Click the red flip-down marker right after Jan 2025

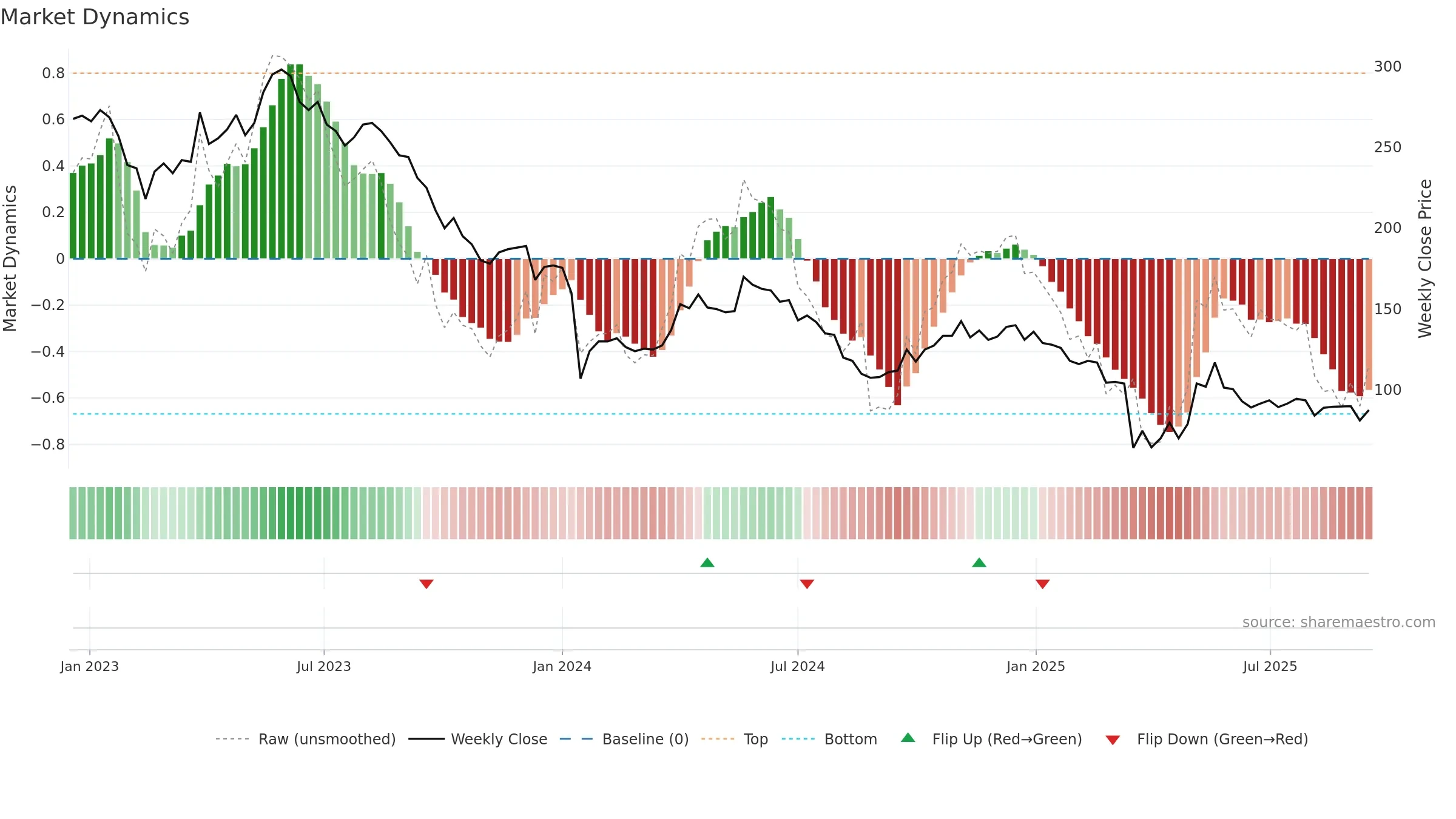tap(1043, 584)
